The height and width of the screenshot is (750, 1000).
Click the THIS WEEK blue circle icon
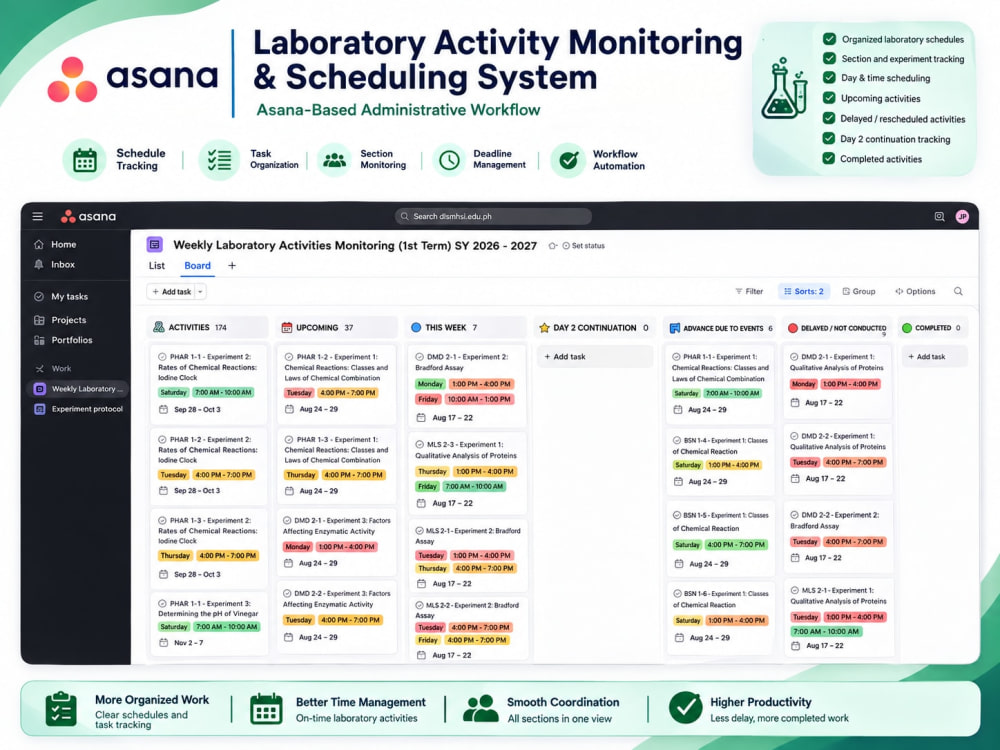point(416,327)
